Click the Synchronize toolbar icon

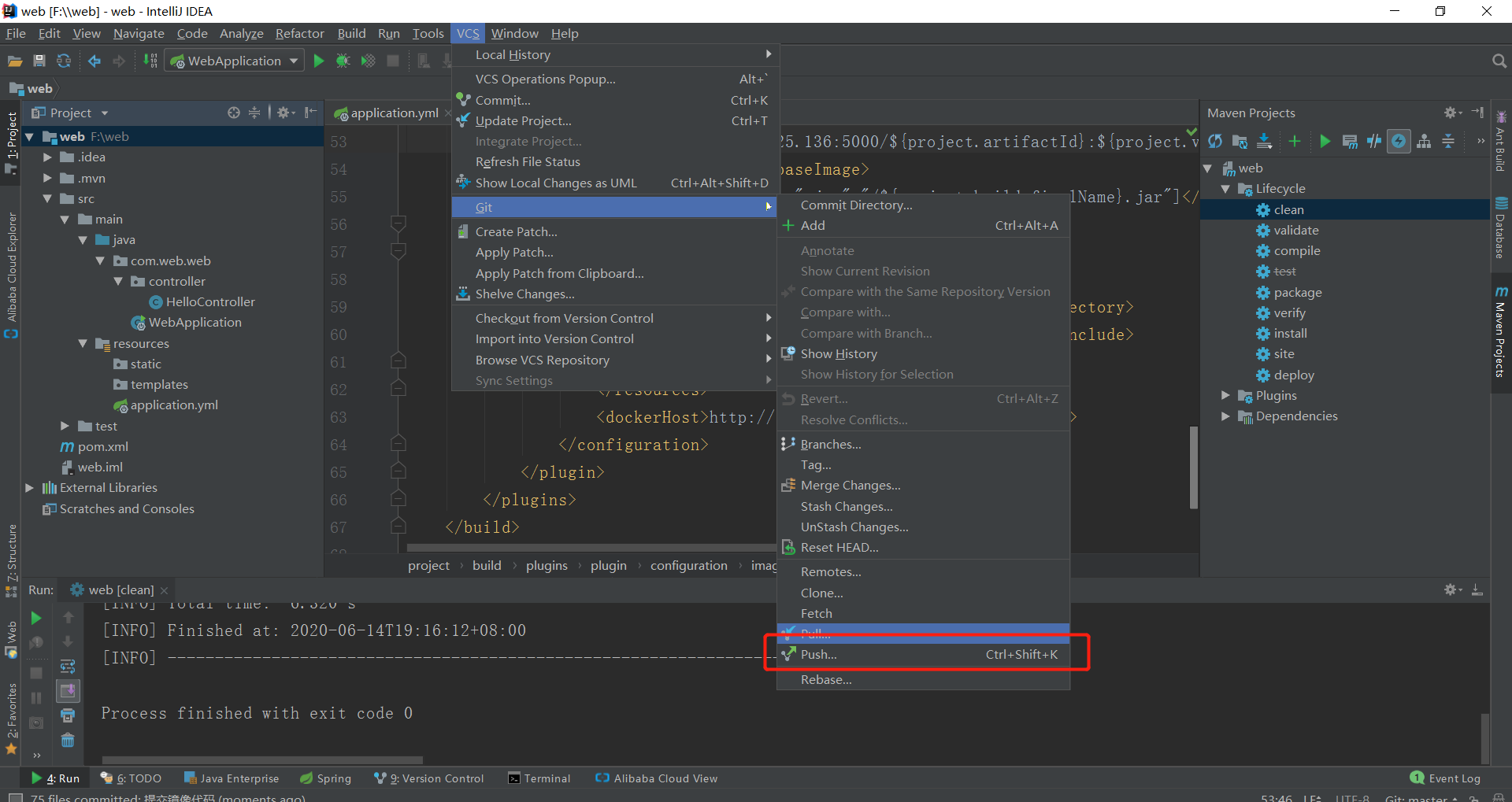(64, 61)
